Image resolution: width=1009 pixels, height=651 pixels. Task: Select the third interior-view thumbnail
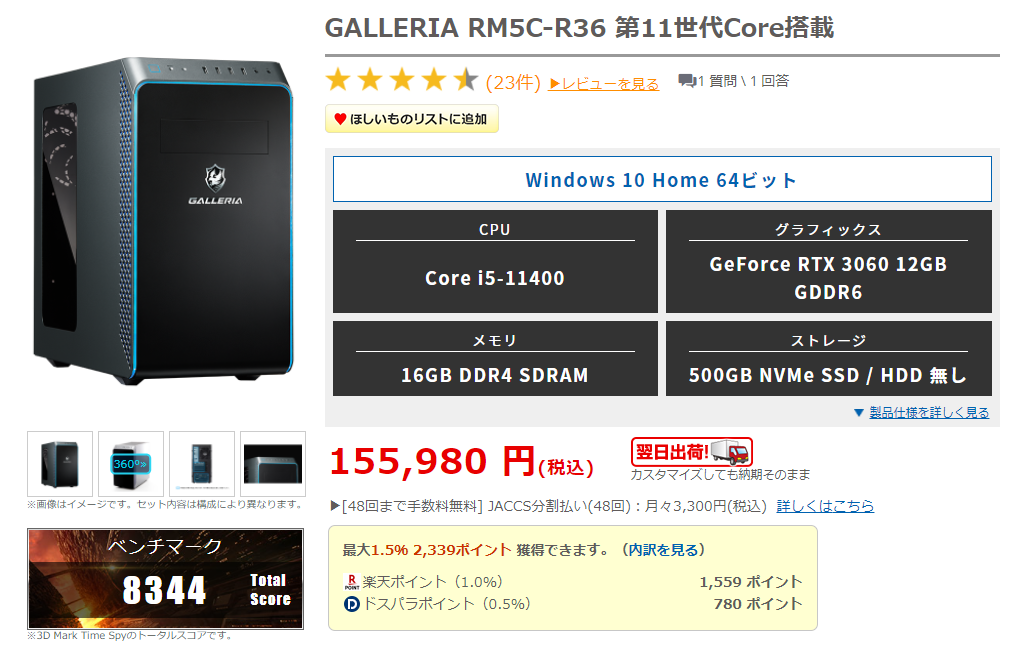point(201,464)
